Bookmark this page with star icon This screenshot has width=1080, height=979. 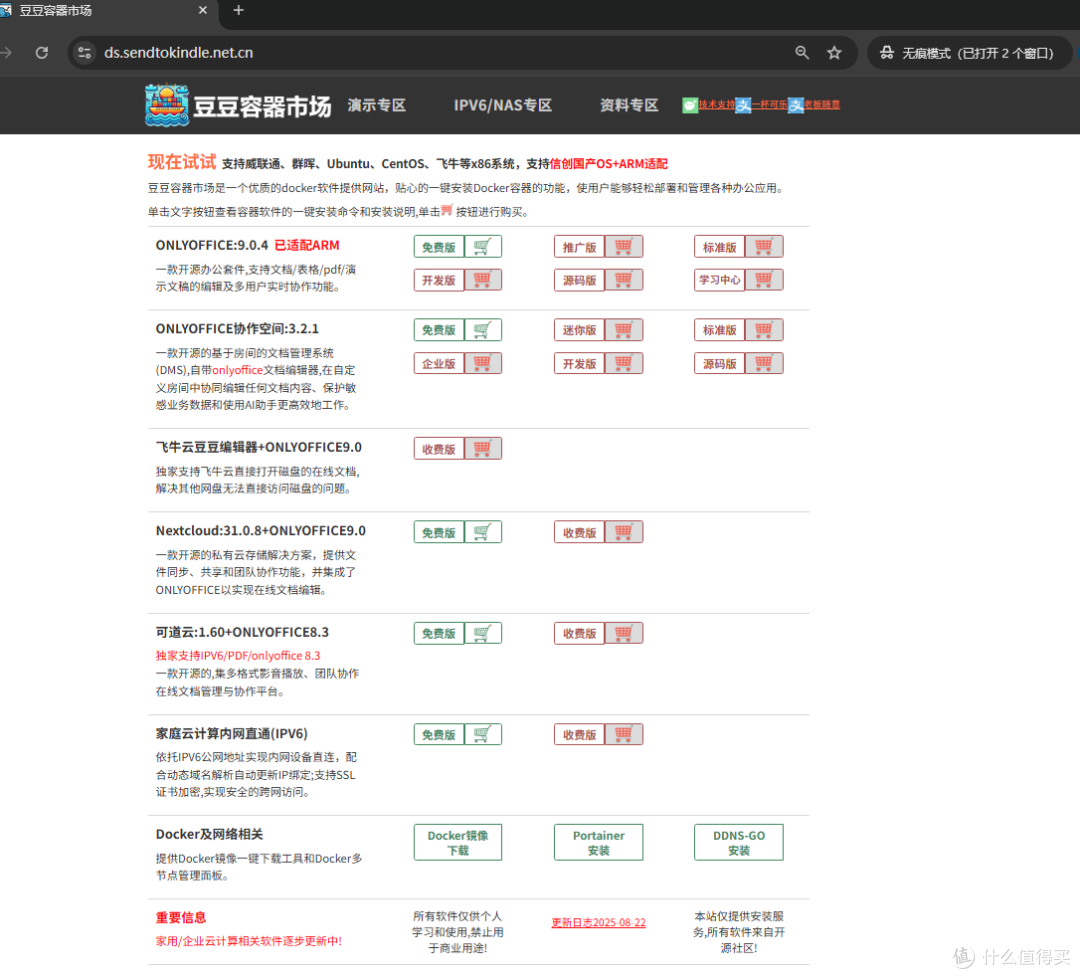pos(834,53)
